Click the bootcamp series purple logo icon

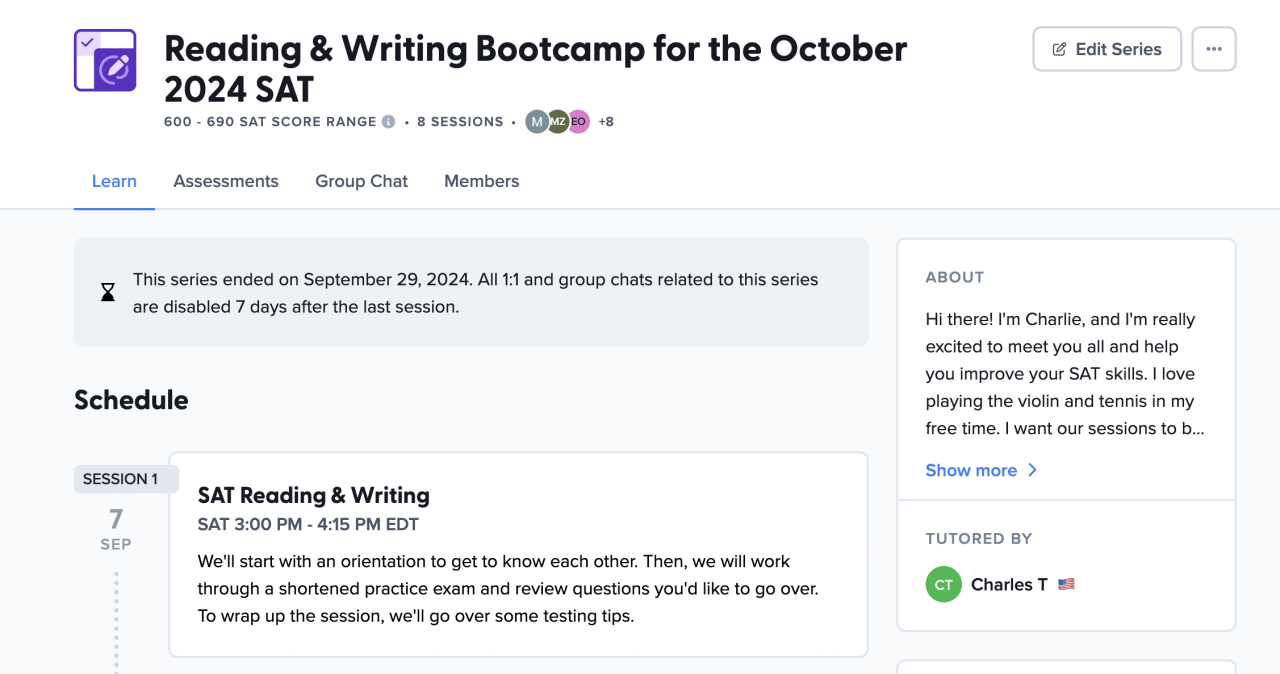click(x=105, y=61)
